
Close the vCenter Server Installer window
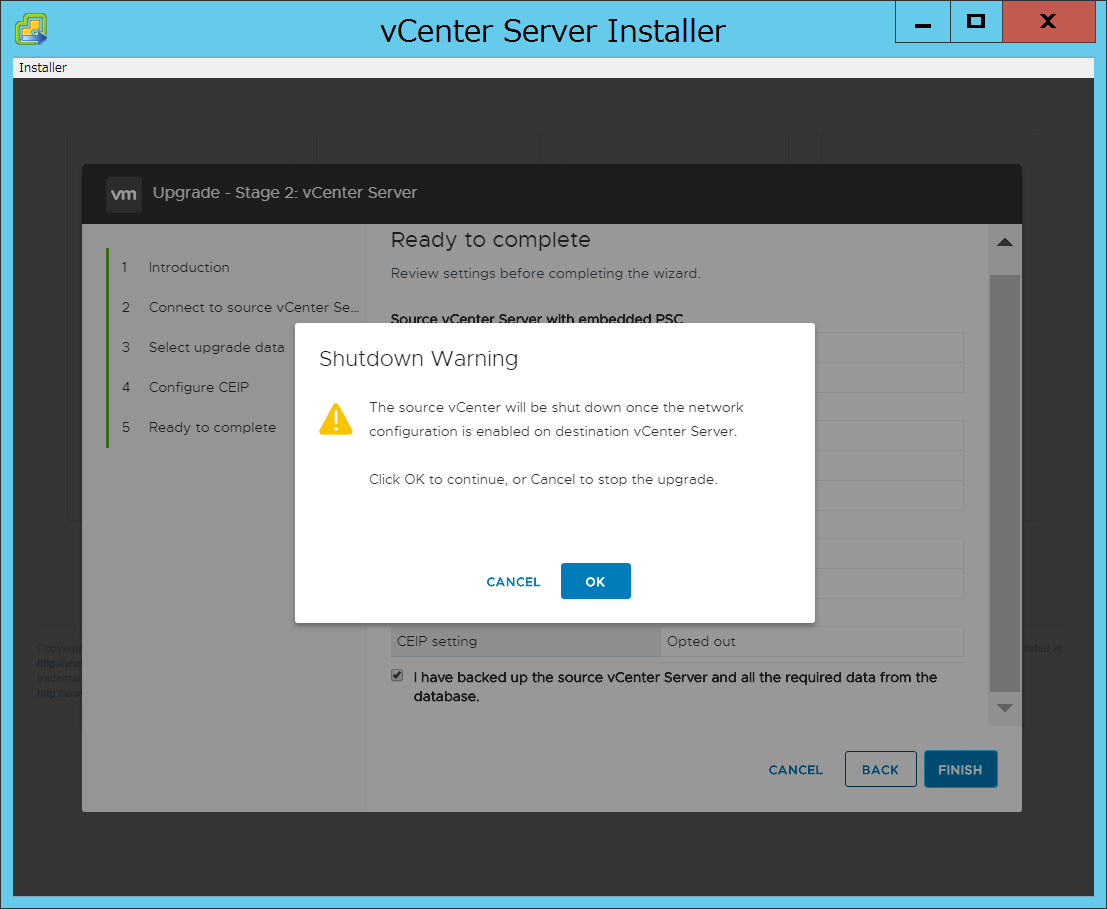pos(1048,22)
